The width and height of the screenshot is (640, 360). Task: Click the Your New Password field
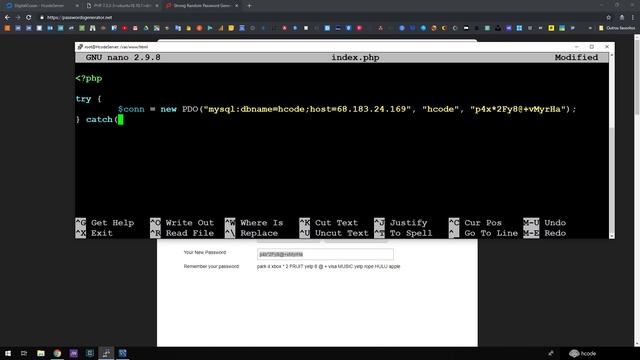point(325,254)
